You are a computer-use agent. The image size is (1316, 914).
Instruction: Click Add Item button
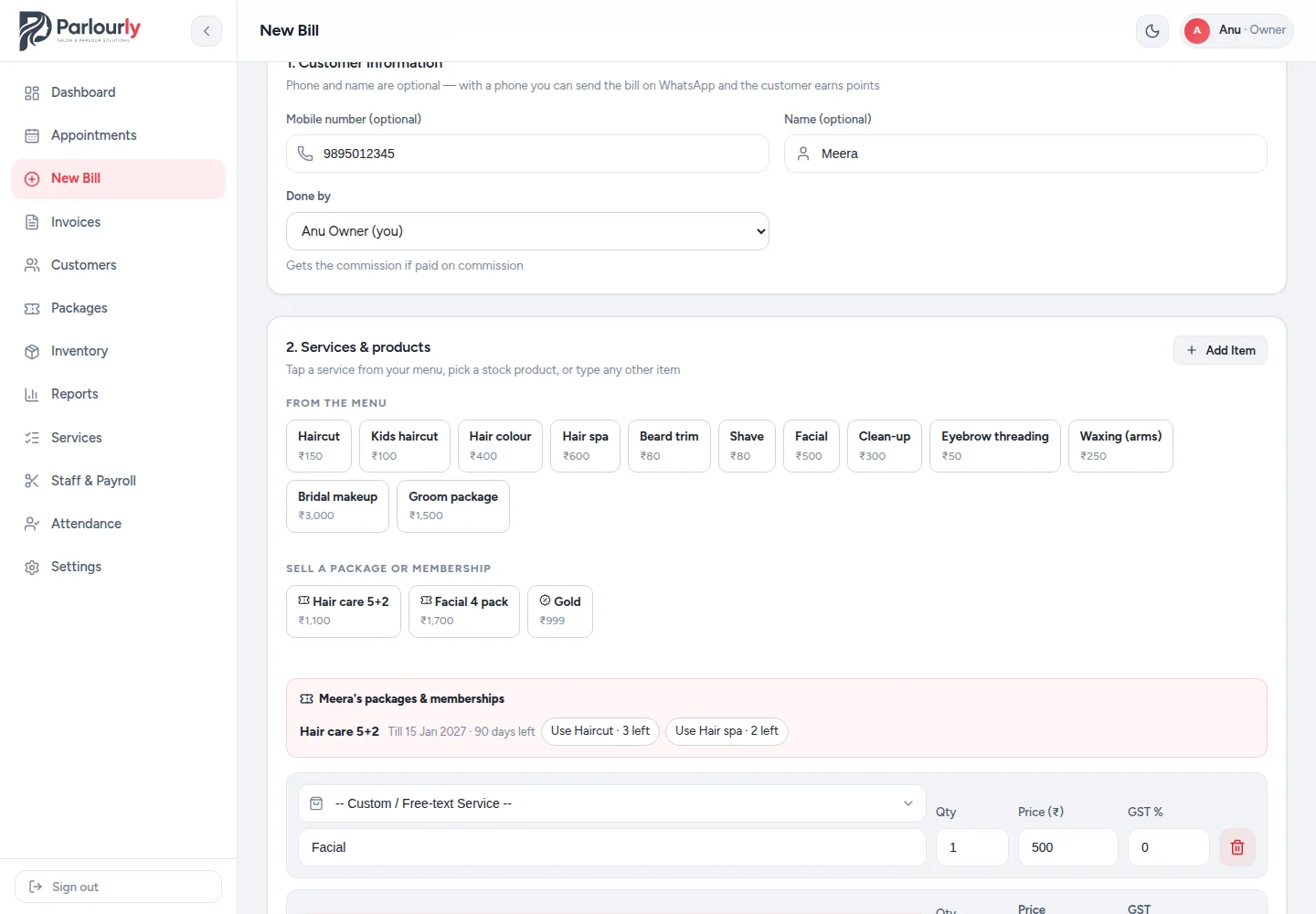pos(1220,350)
